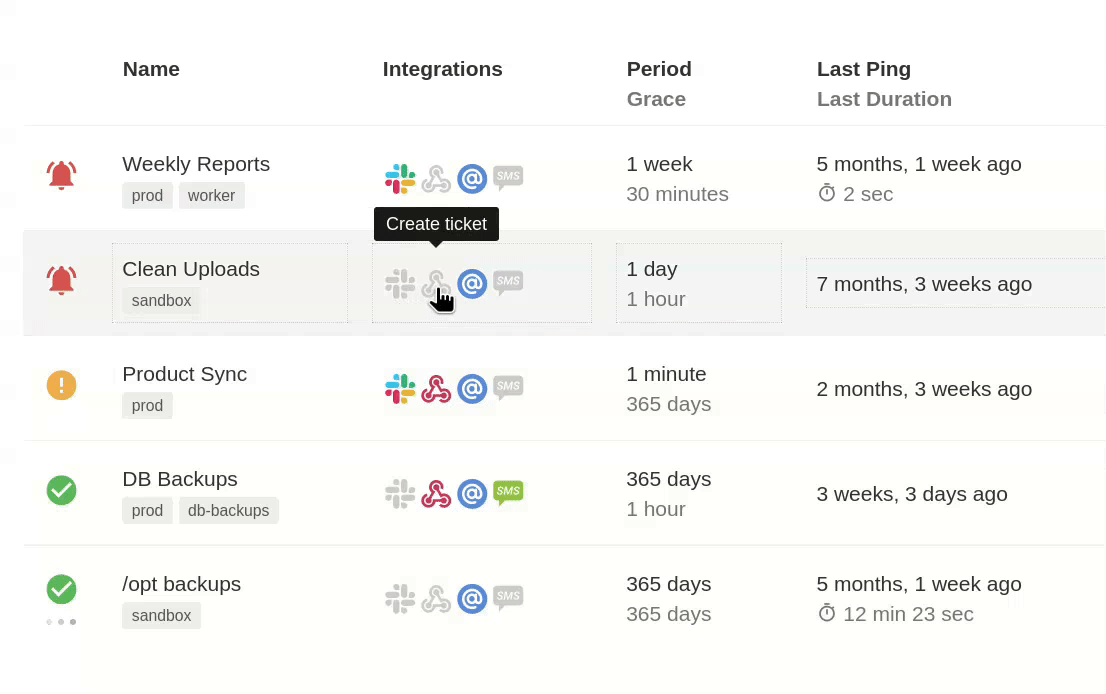Enable the webhook integration for Clean Uploads
This screenshot has height=694, width=1106.
point(436,283)
